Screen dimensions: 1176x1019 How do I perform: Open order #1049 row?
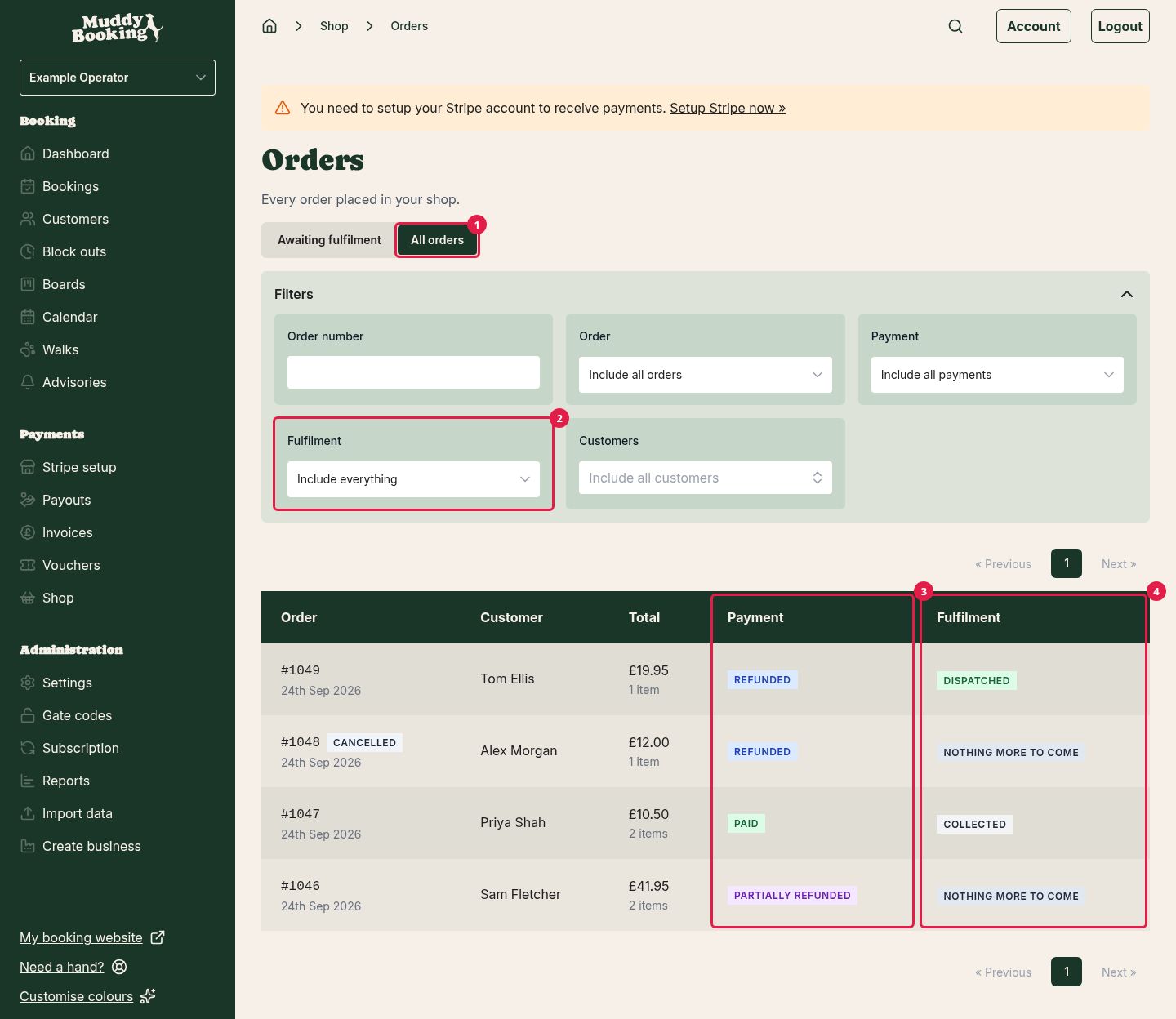coord(706,679)
